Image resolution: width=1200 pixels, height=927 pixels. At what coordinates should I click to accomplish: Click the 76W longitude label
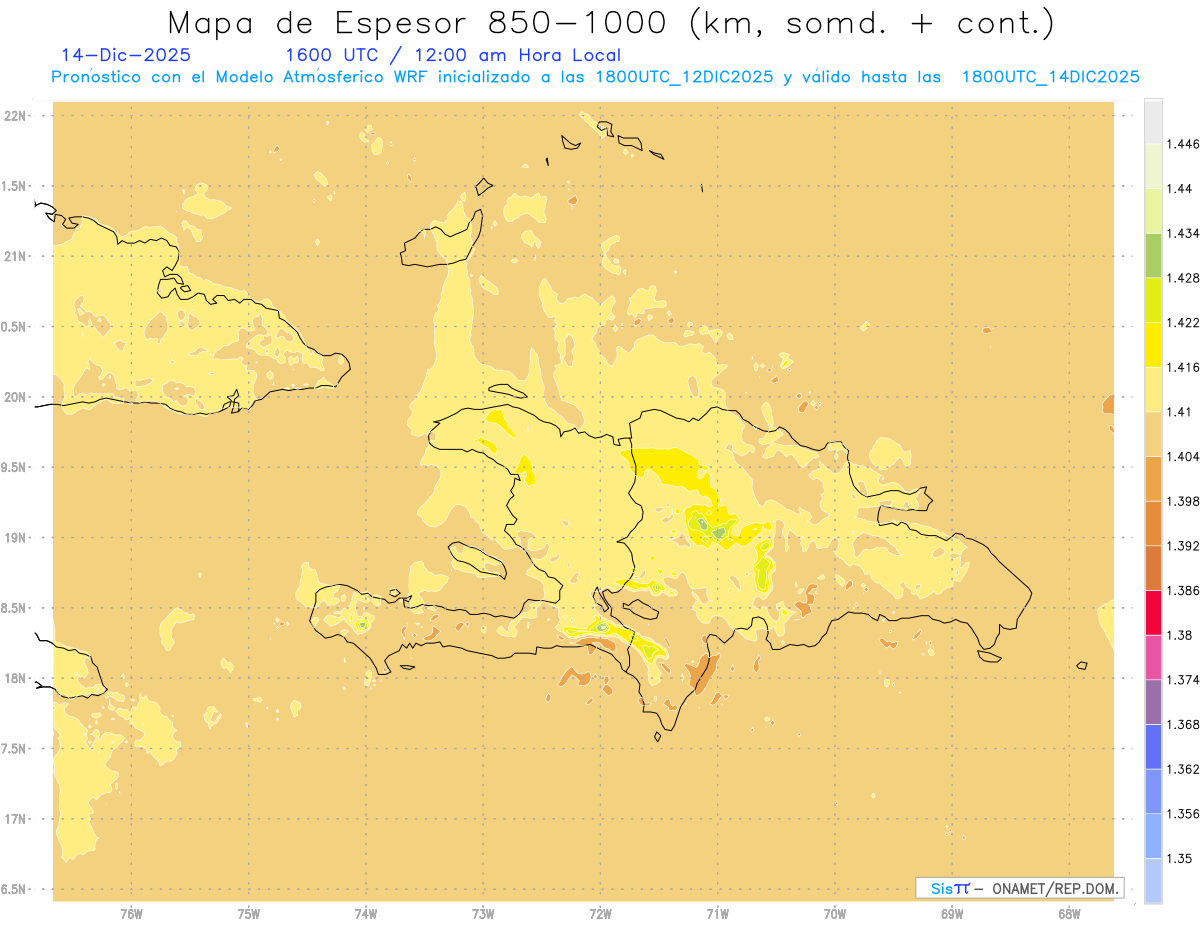(x=131, y=913)
